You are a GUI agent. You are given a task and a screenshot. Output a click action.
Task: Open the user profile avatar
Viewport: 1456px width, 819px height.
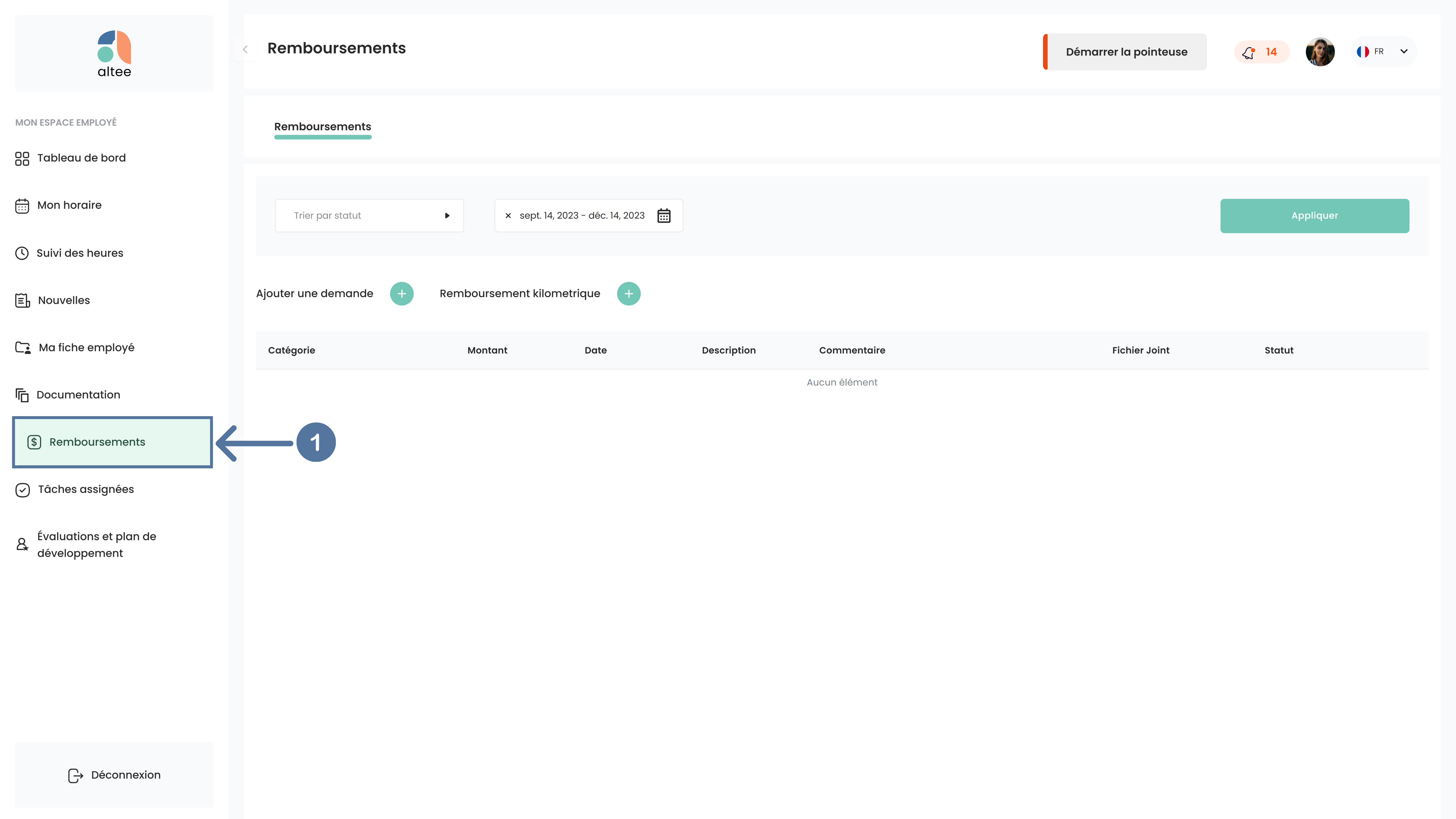point(1320,52)
